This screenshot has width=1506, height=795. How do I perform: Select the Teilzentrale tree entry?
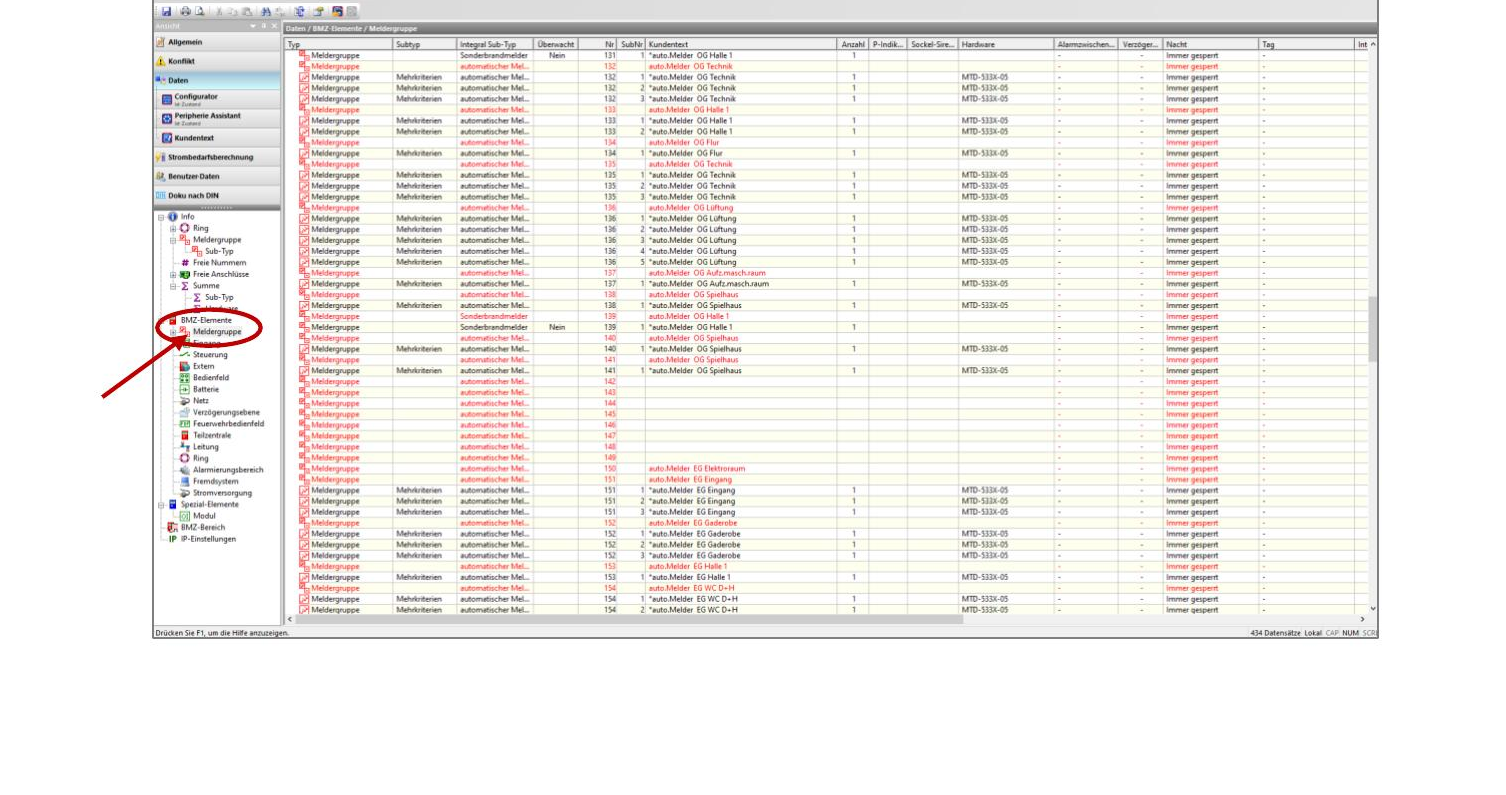[x=205, y=435]
